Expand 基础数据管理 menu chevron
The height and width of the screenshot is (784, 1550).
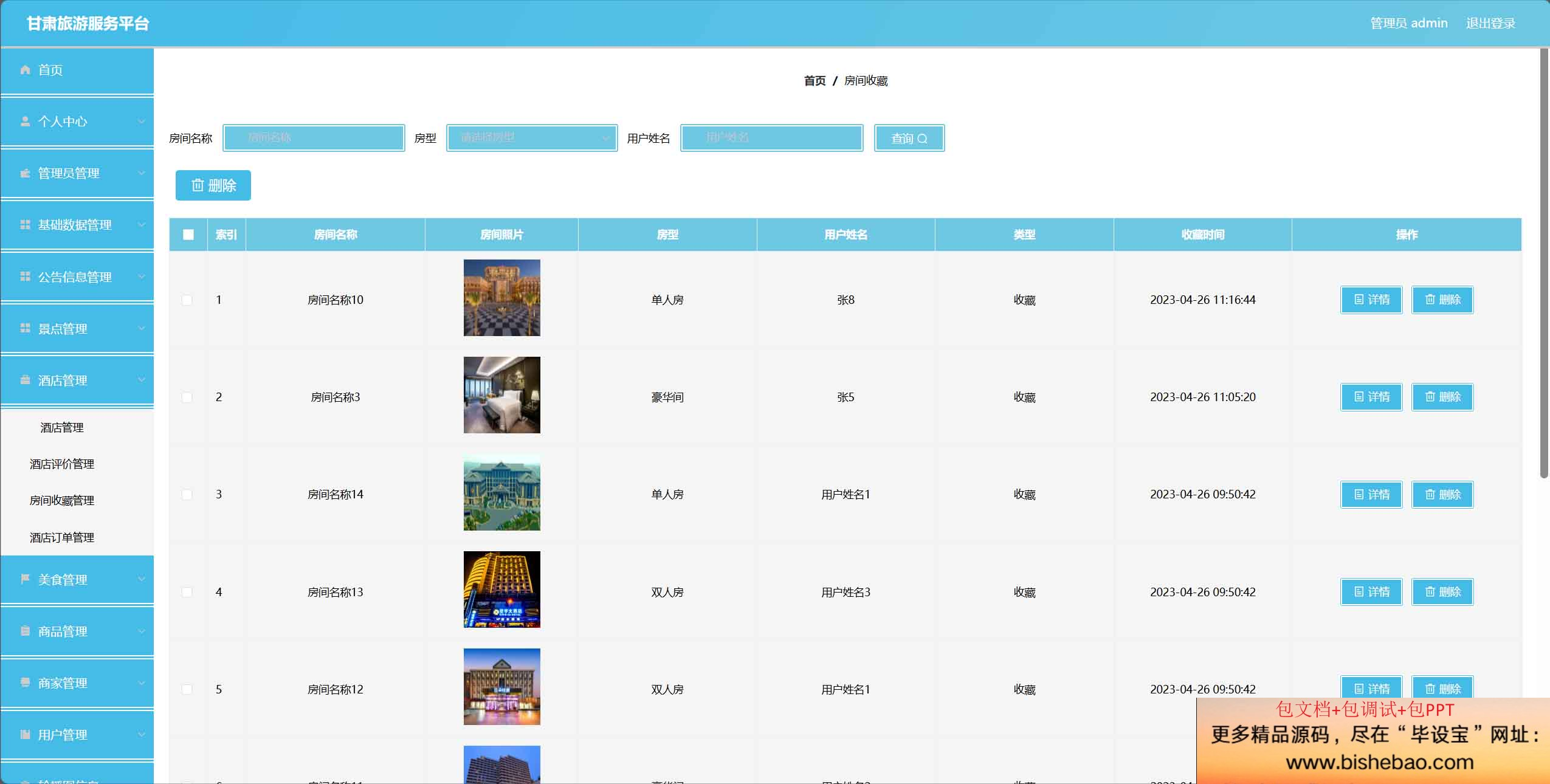[x=141, y=225]
